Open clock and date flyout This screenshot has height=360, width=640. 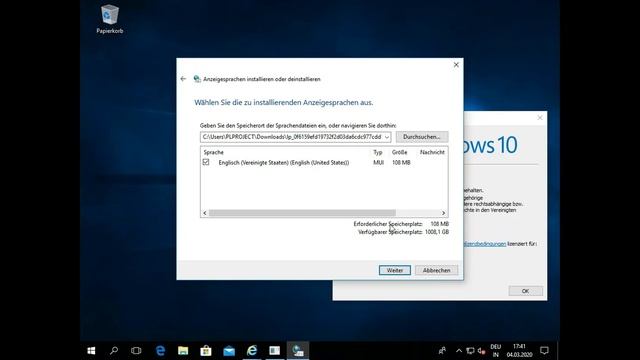pos(519,351)
